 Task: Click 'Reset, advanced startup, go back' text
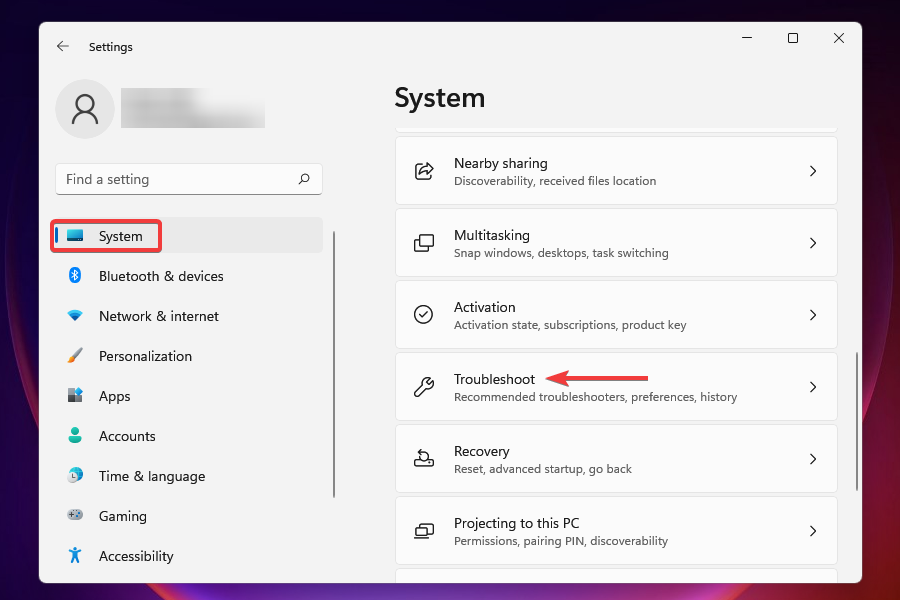pos(542,469)
